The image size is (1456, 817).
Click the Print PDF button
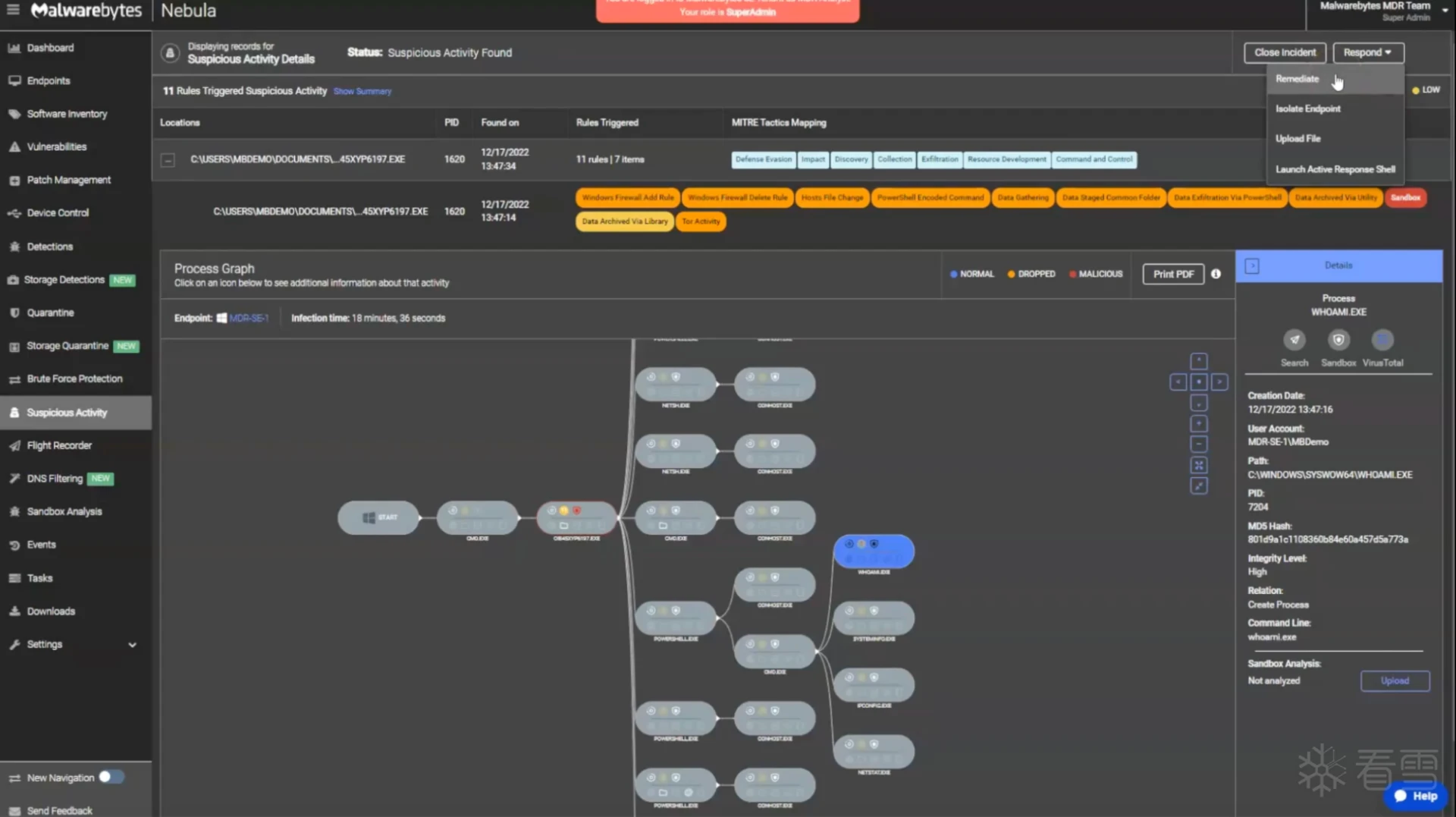pyautogui.click(x=1173, y=274)
